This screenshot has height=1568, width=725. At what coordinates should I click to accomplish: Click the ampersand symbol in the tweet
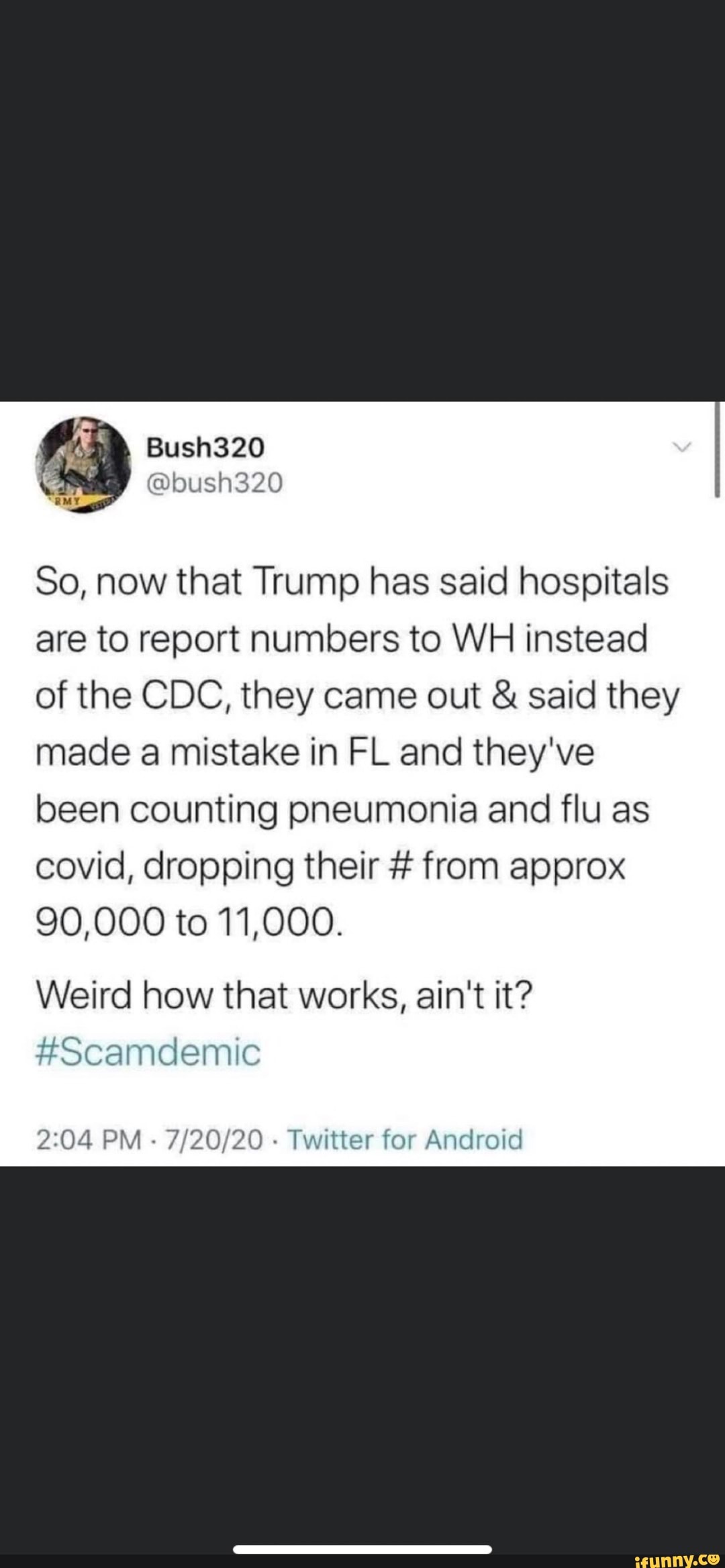tap(503, 695)
